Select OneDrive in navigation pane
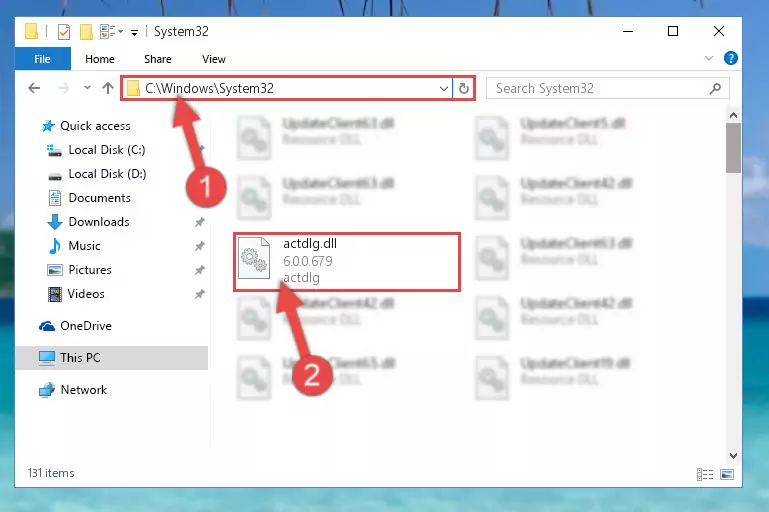 (86, 326)
